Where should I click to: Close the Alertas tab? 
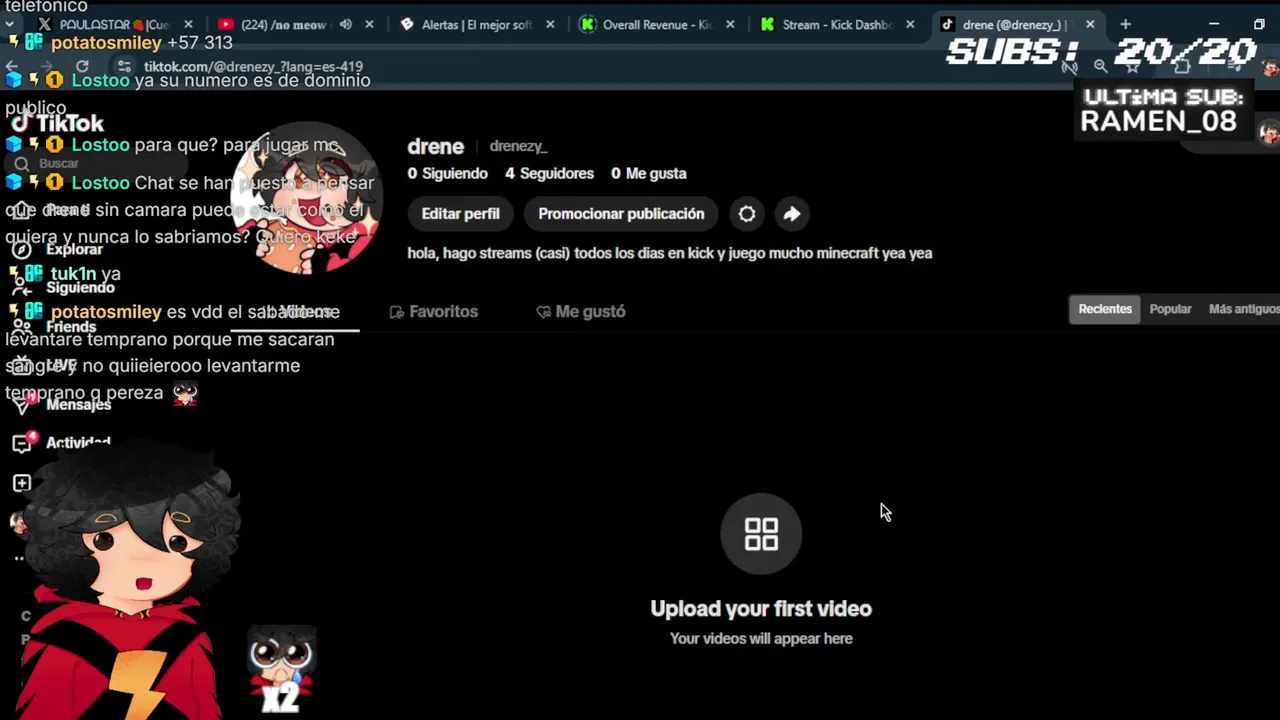coord(550,25)
